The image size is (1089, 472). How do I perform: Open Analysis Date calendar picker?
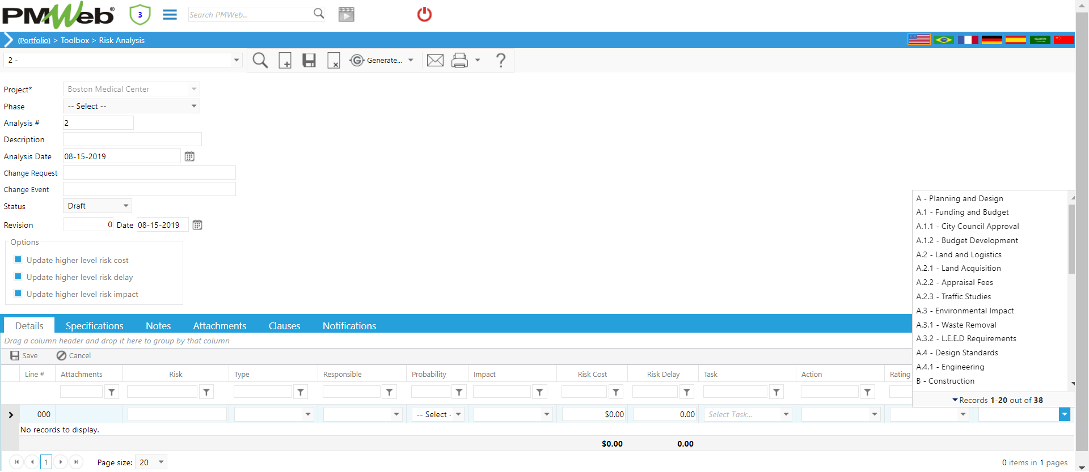coord(190,156)
